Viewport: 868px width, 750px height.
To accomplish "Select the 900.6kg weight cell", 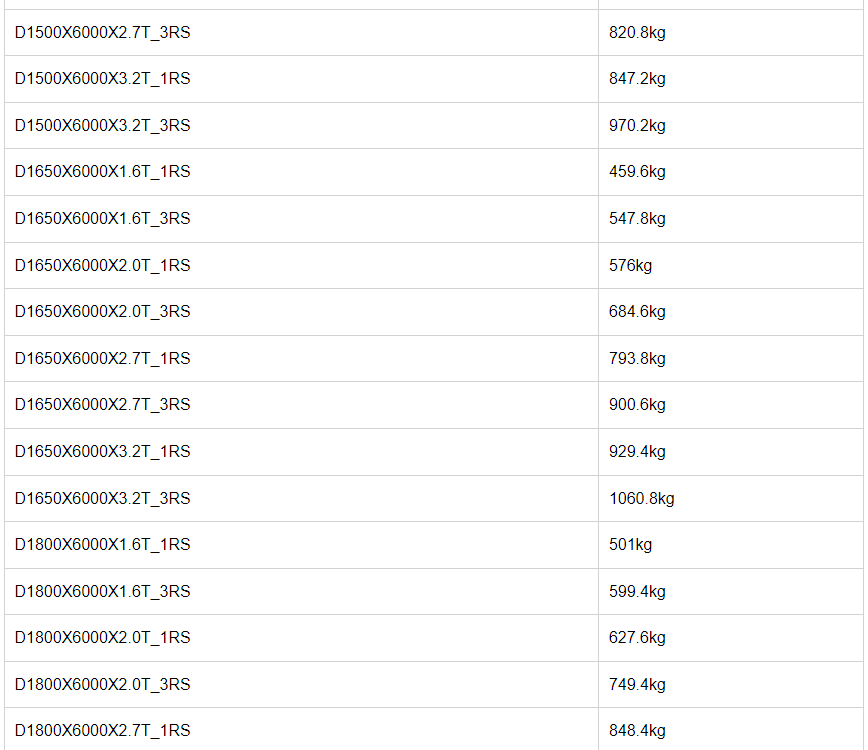I will [637, 405].
